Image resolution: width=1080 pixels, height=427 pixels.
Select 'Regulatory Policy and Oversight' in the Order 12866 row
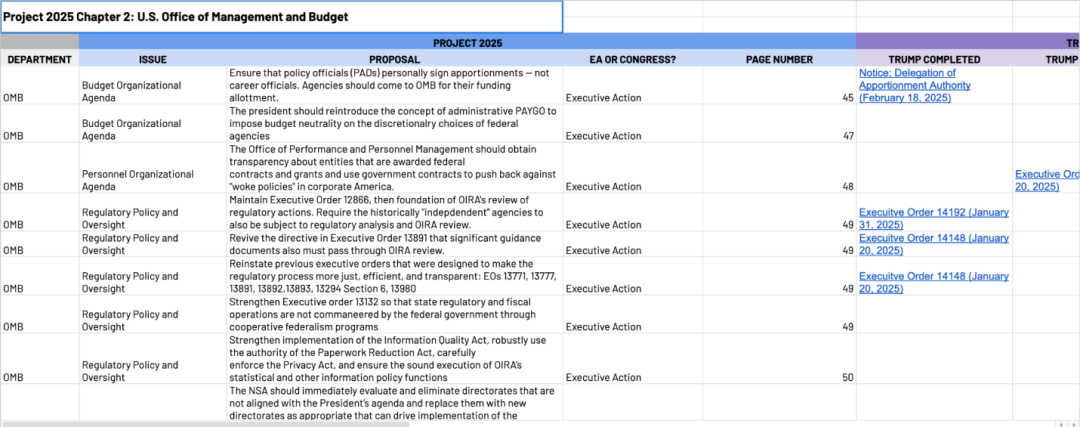(152, 212)
